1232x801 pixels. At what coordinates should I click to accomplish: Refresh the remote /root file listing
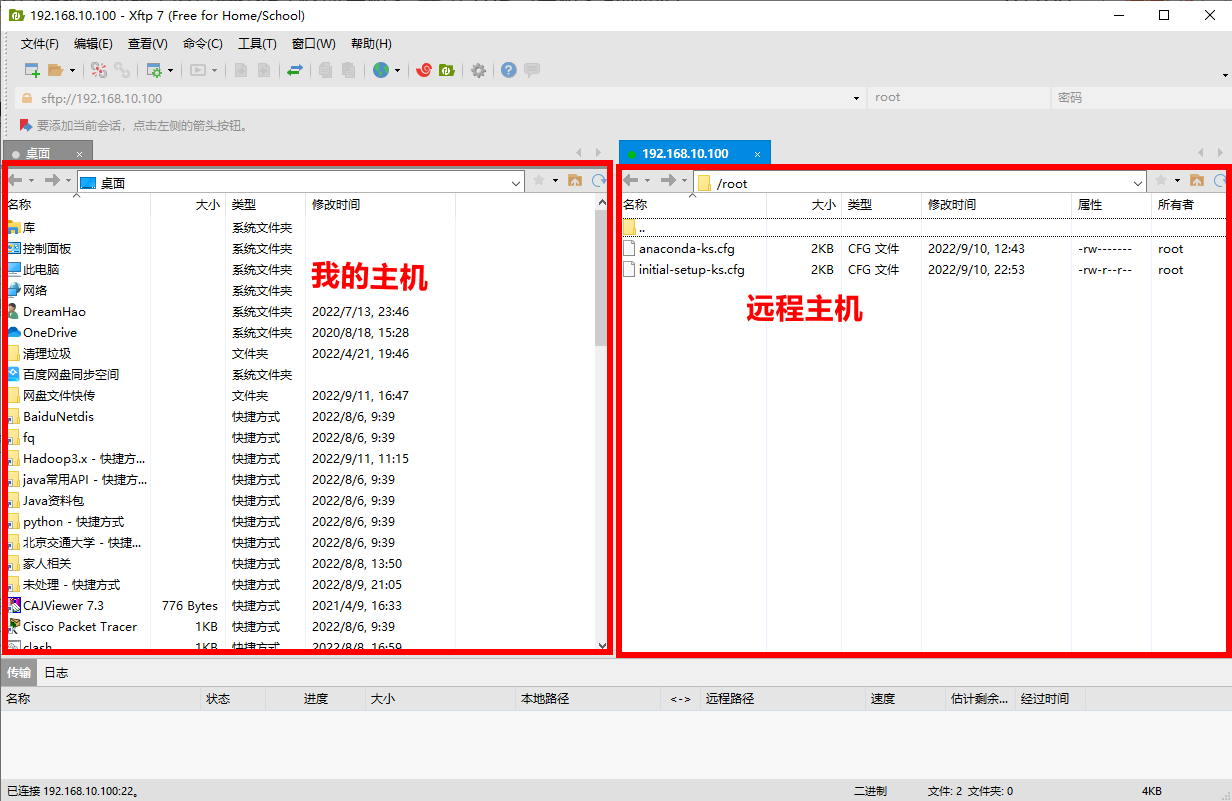click(1220, 181)
